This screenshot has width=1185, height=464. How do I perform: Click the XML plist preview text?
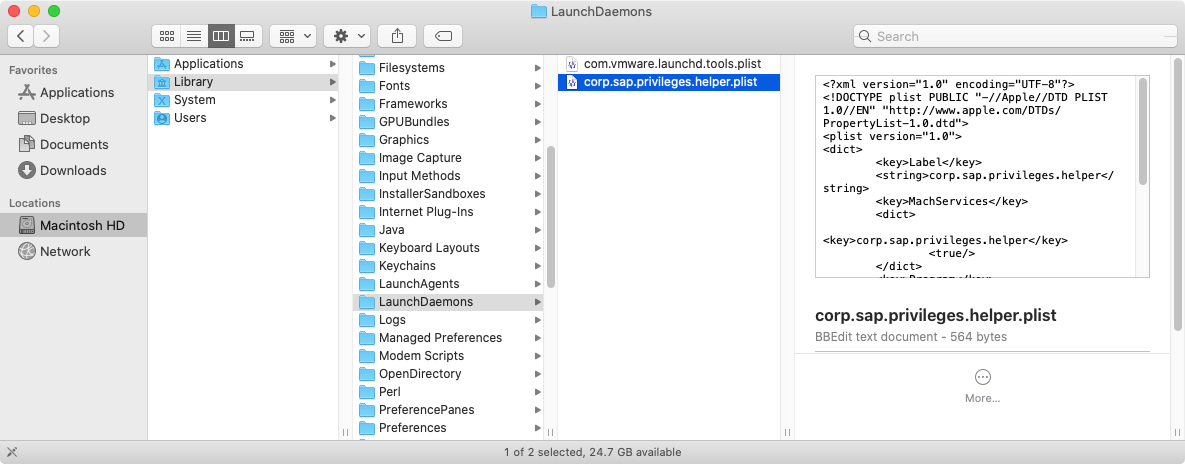point(976,178)
